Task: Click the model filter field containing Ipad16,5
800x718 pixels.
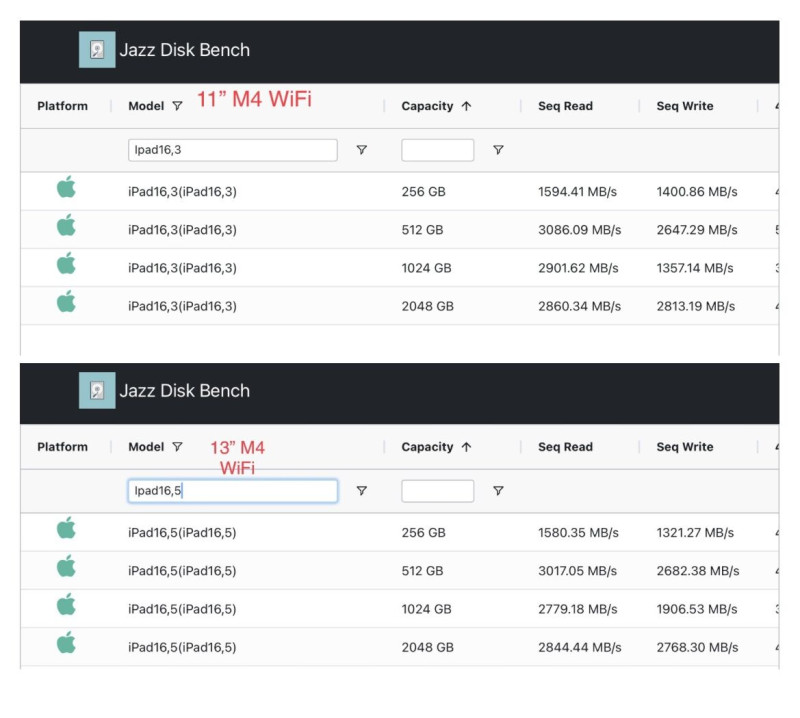Action: 233,491
